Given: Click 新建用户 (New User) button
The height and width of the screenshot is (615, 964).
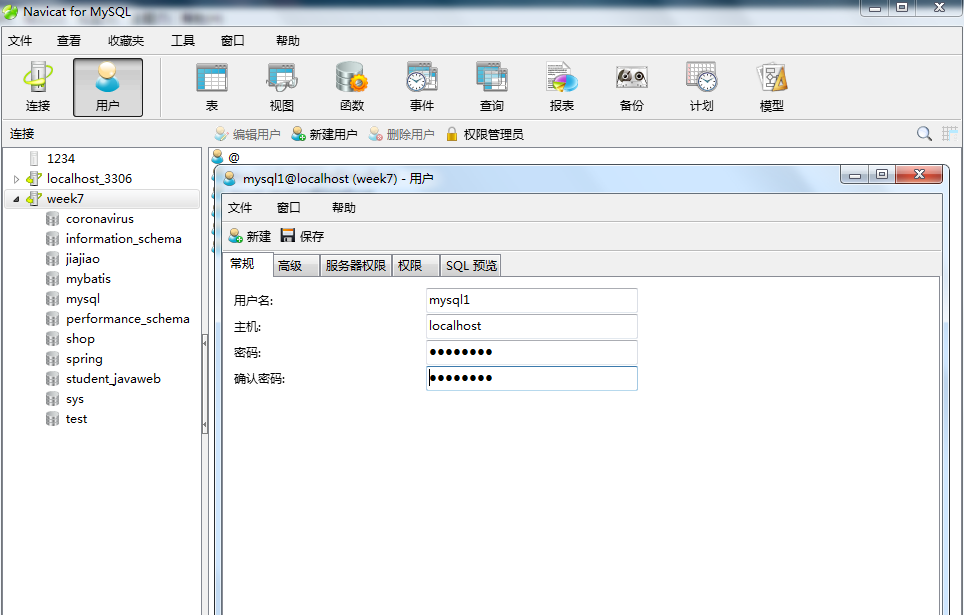Looking at the screenshot, I should click(324, 134).
